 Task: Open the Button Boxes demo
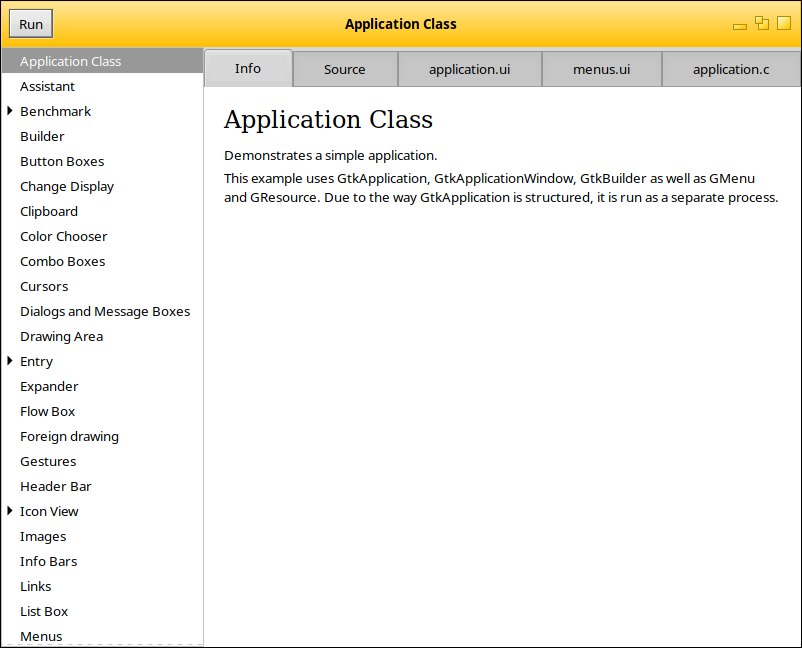pyautogui.click(x=102, y=162)
